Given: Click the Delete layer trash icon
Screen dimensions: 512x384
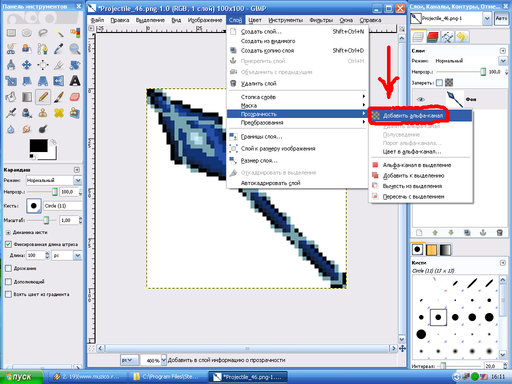Looking at the screenshot, I should click(499, 233).
